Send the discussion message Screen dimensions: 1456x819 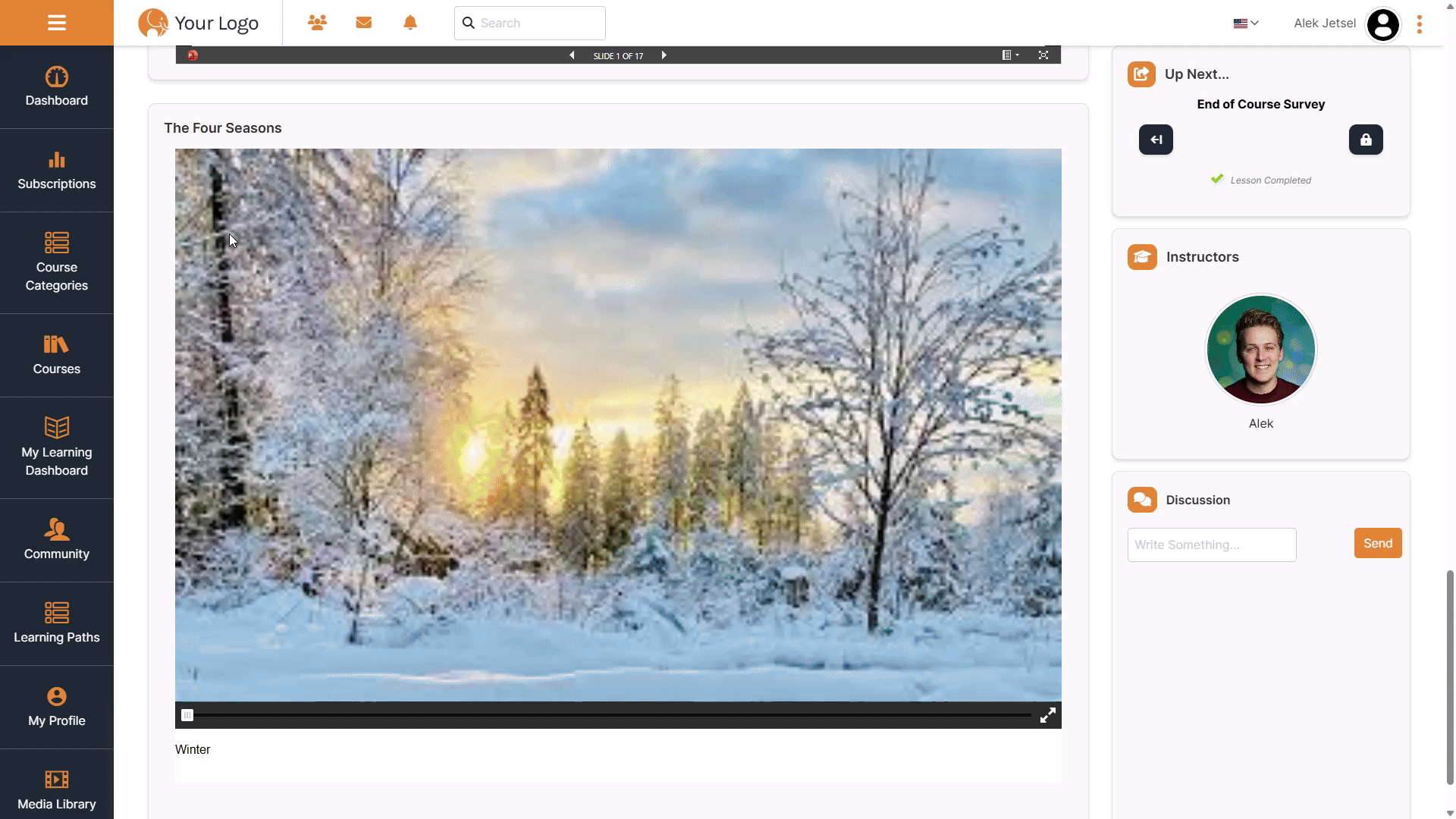coord(1378,543)
